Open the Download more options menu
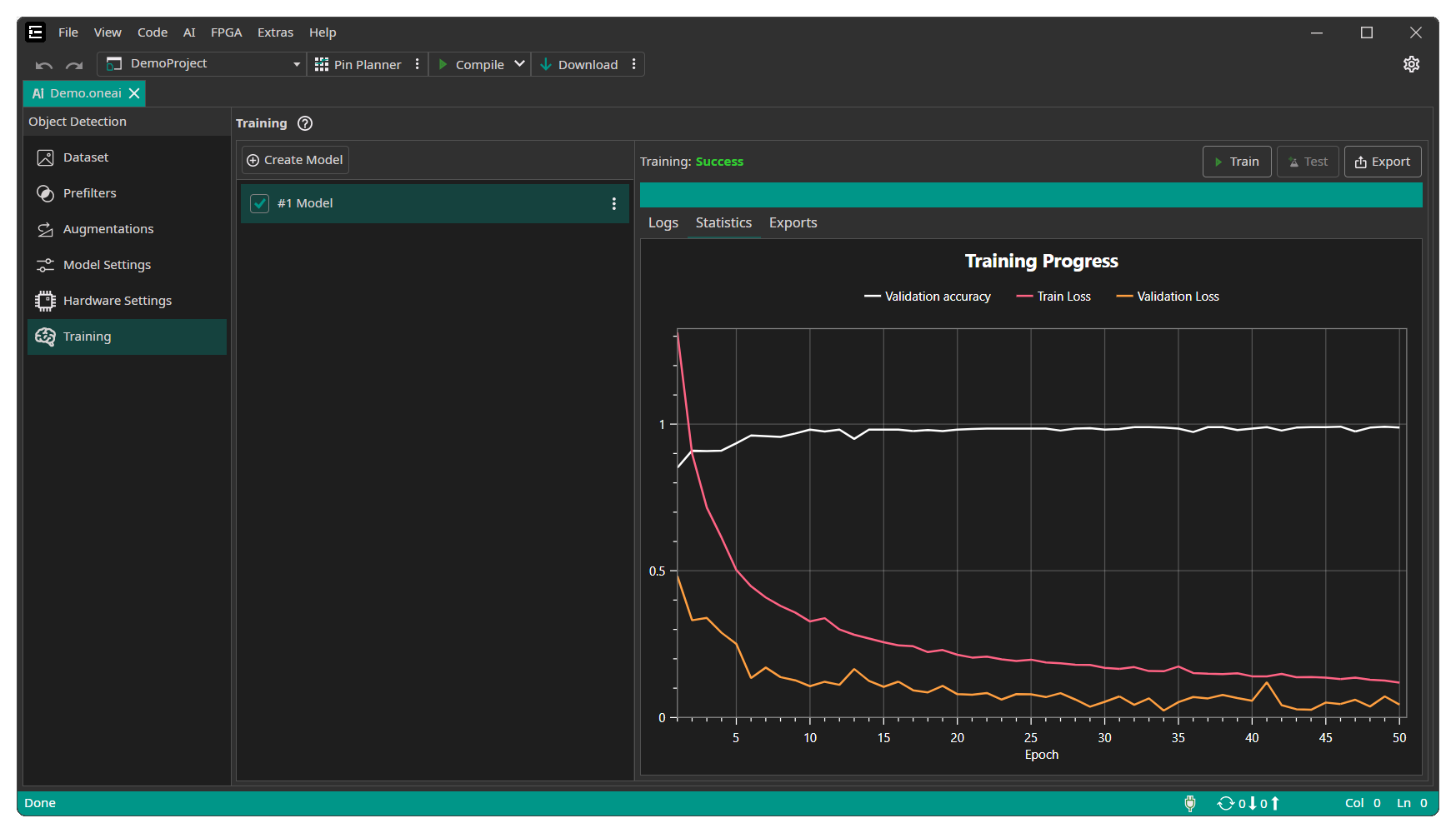 tap(634, 64)
